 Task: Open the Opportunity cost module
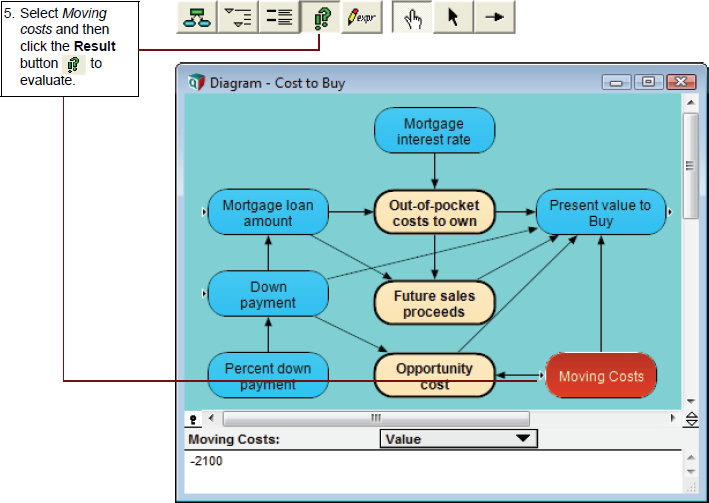pos(434,375)
